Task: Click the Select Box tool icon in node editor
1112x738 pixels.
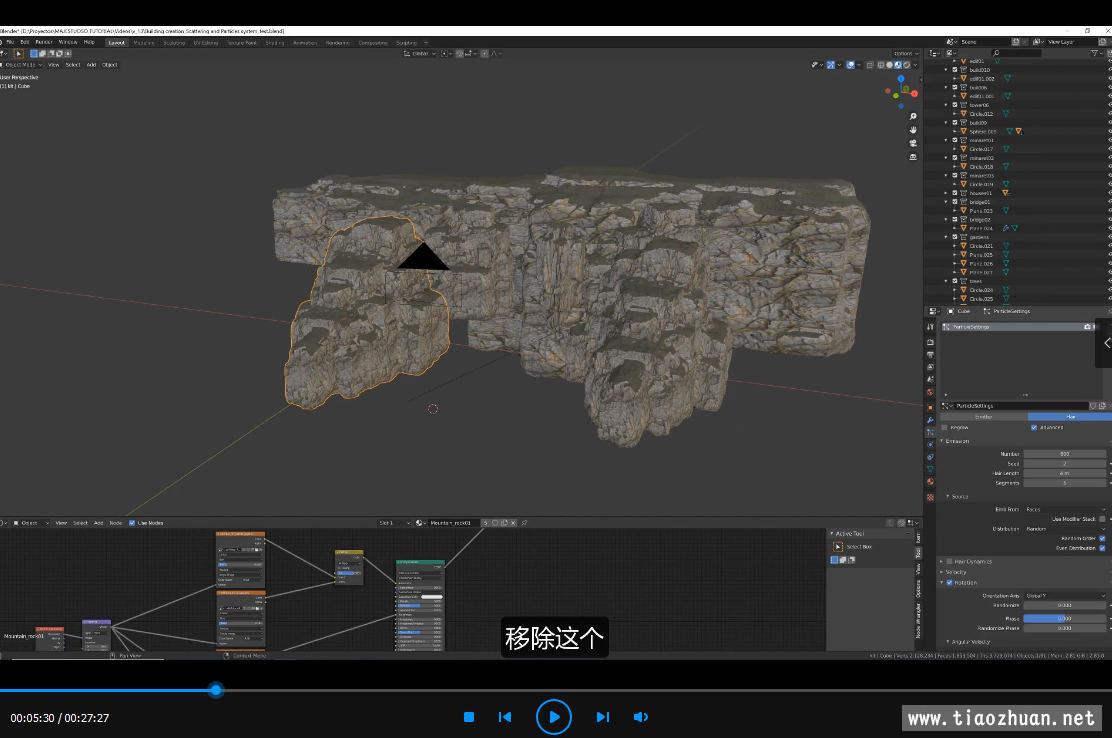Action: tap(838, 547)
